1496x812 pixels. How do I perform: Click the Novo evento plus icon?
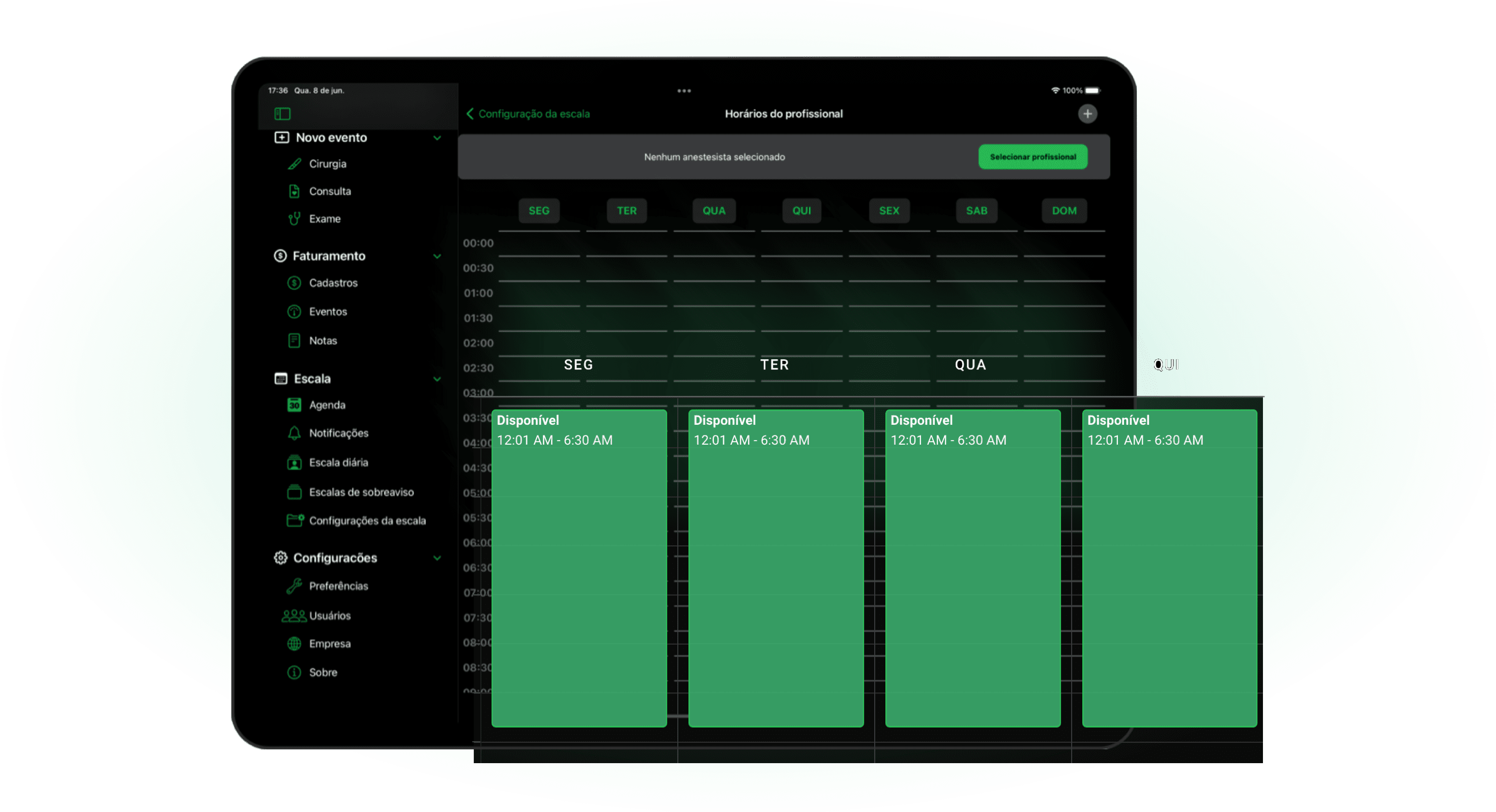282,138
